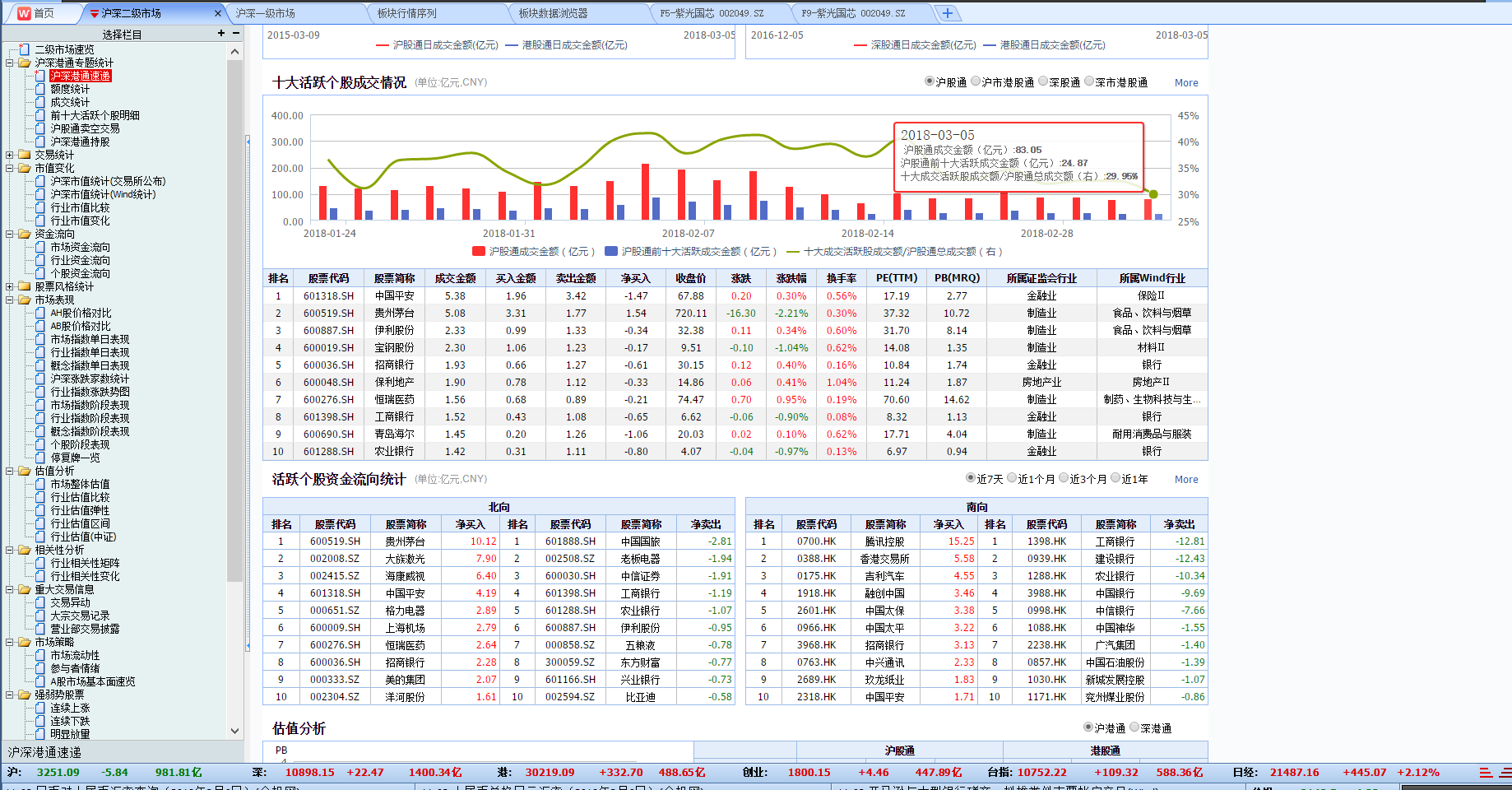The height and width of the screenshot is (790, 1512).
Task: Click the document icon of 前十大活跃个股明细
Action: click(40, 115)
